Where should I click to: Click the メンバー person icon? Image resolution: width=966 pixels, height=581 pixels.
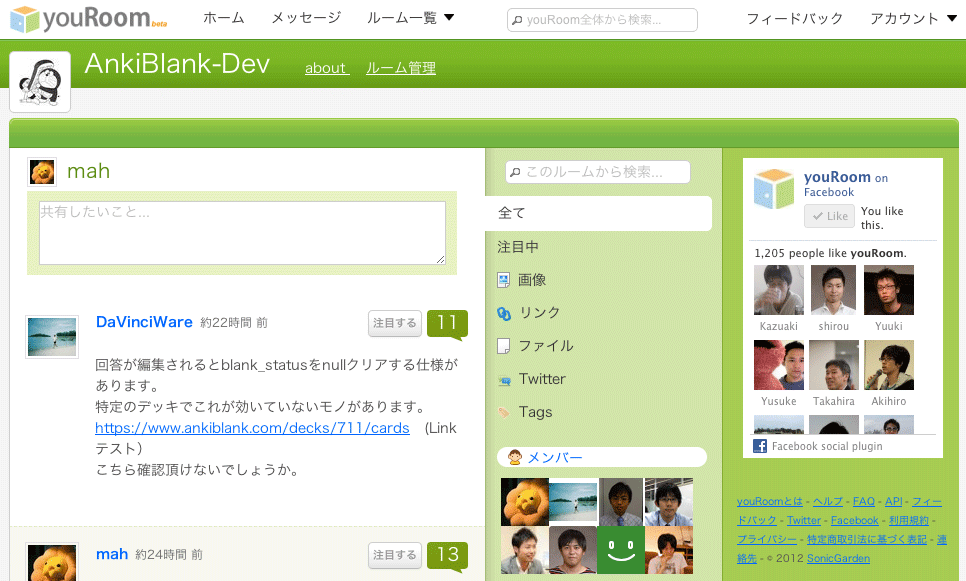pyautogui.click(x=514, y=457)
